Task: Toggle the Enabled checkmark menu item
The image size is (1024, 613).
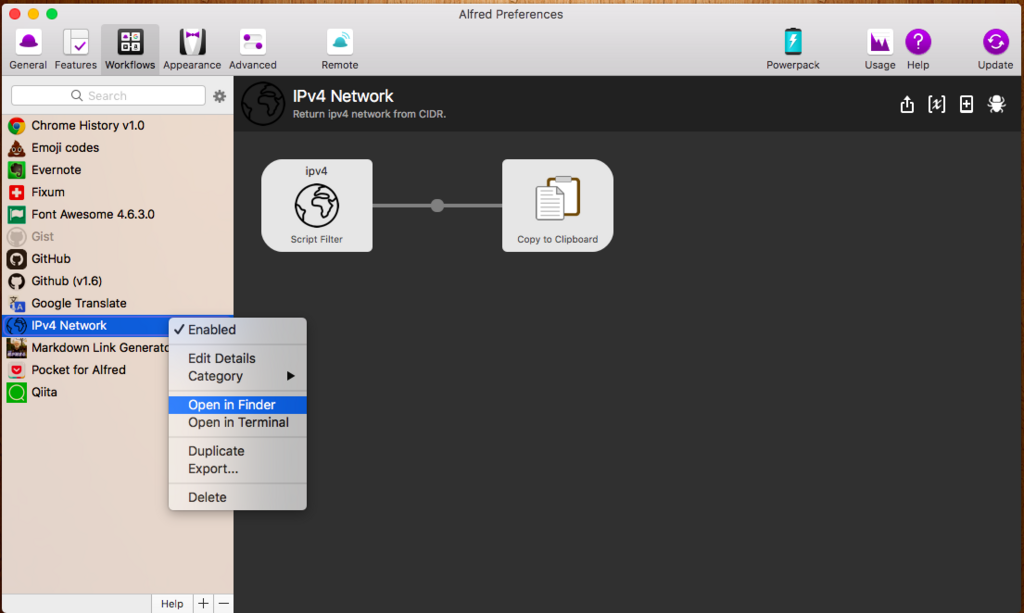Action: [x=238, y=330]
